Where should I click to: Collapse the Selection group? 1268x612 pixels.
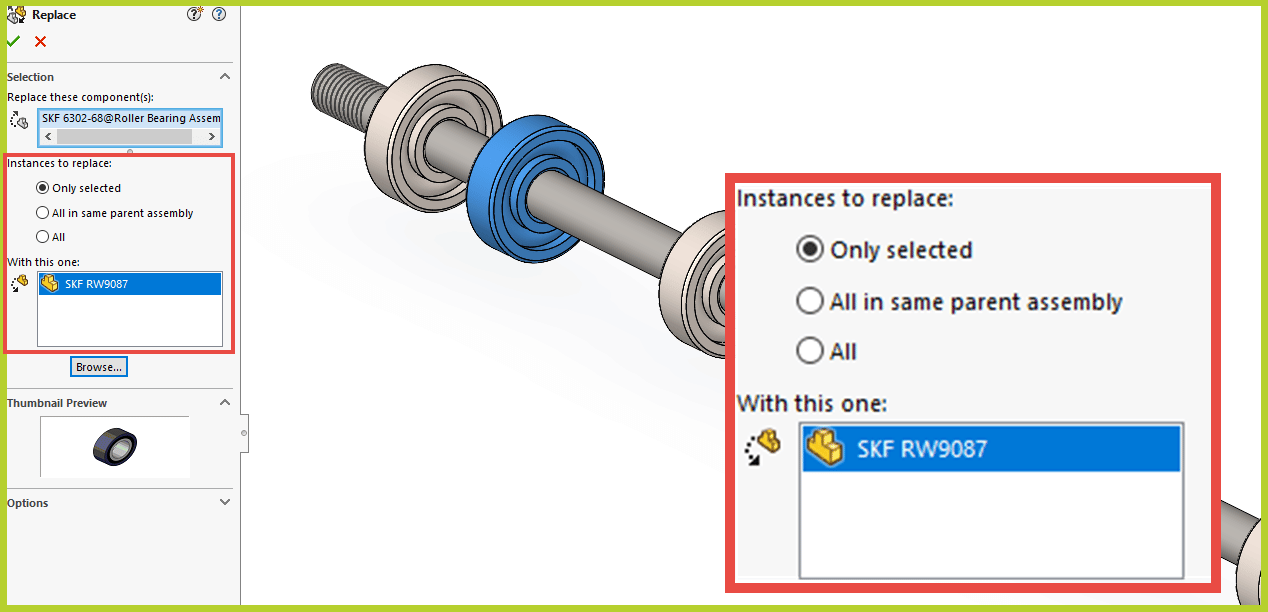point(225,76)
